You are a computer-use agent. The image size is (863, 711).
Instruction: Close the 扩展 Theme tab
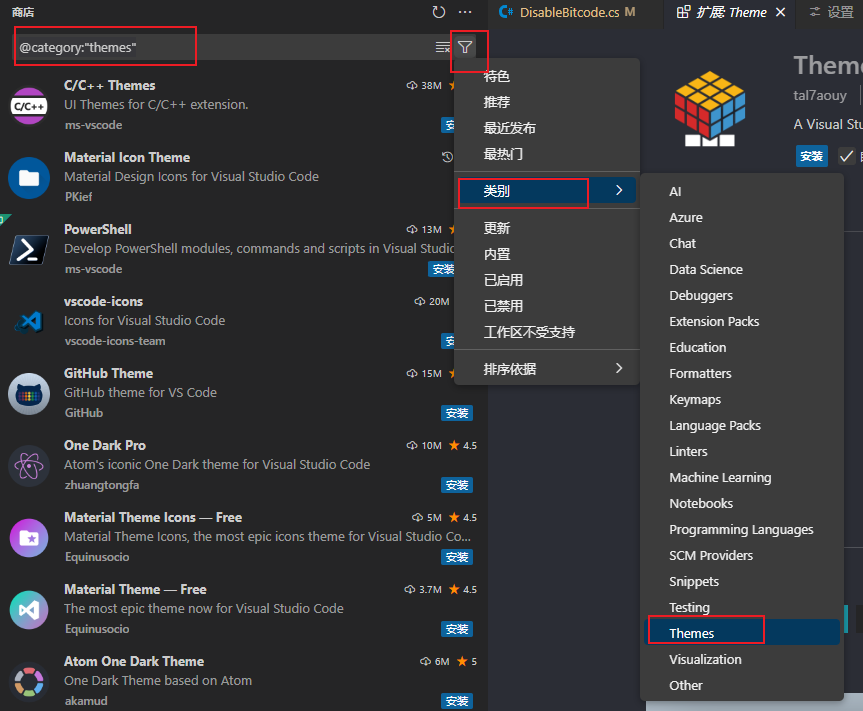pos(780,12)
